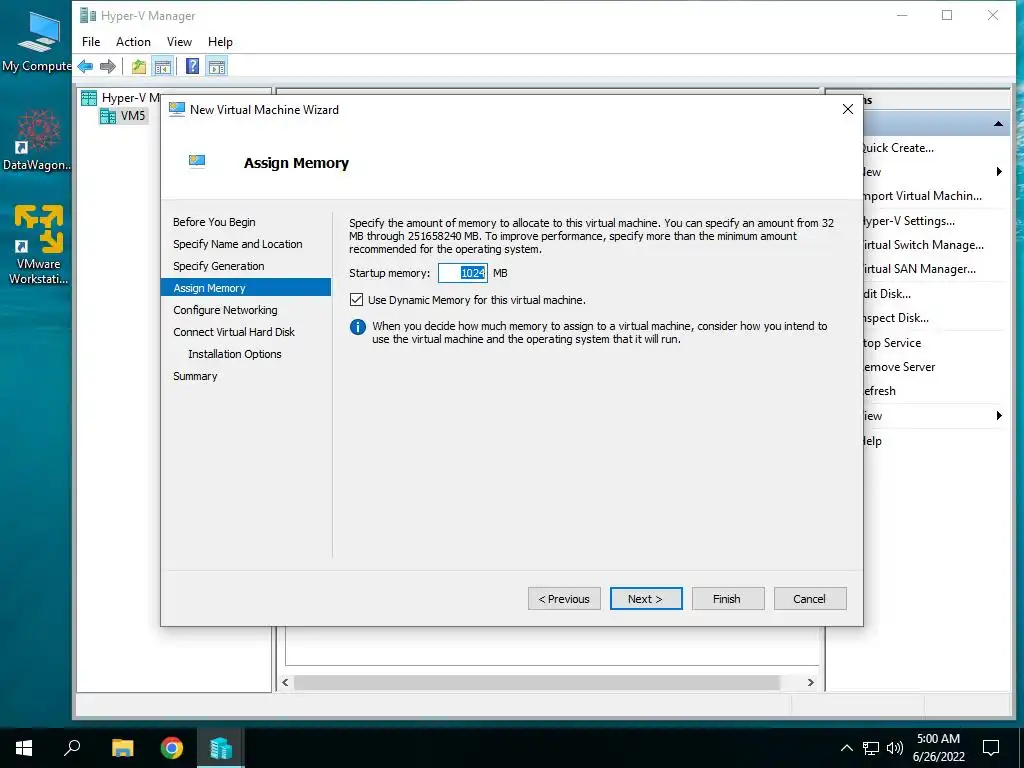Launch Google Chrome from taskbar
The width and height of the screenshot is (1024, 768).
[x=172, y=748]
